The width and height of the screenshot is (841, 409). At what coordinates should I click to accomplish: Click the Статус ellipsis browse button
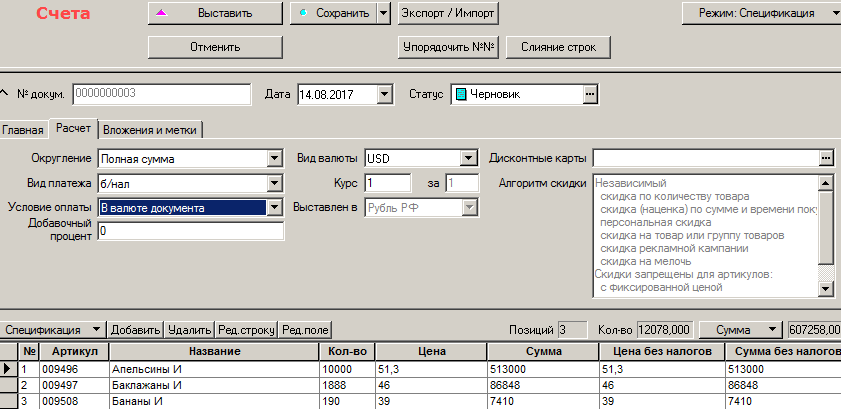[590, 94]
